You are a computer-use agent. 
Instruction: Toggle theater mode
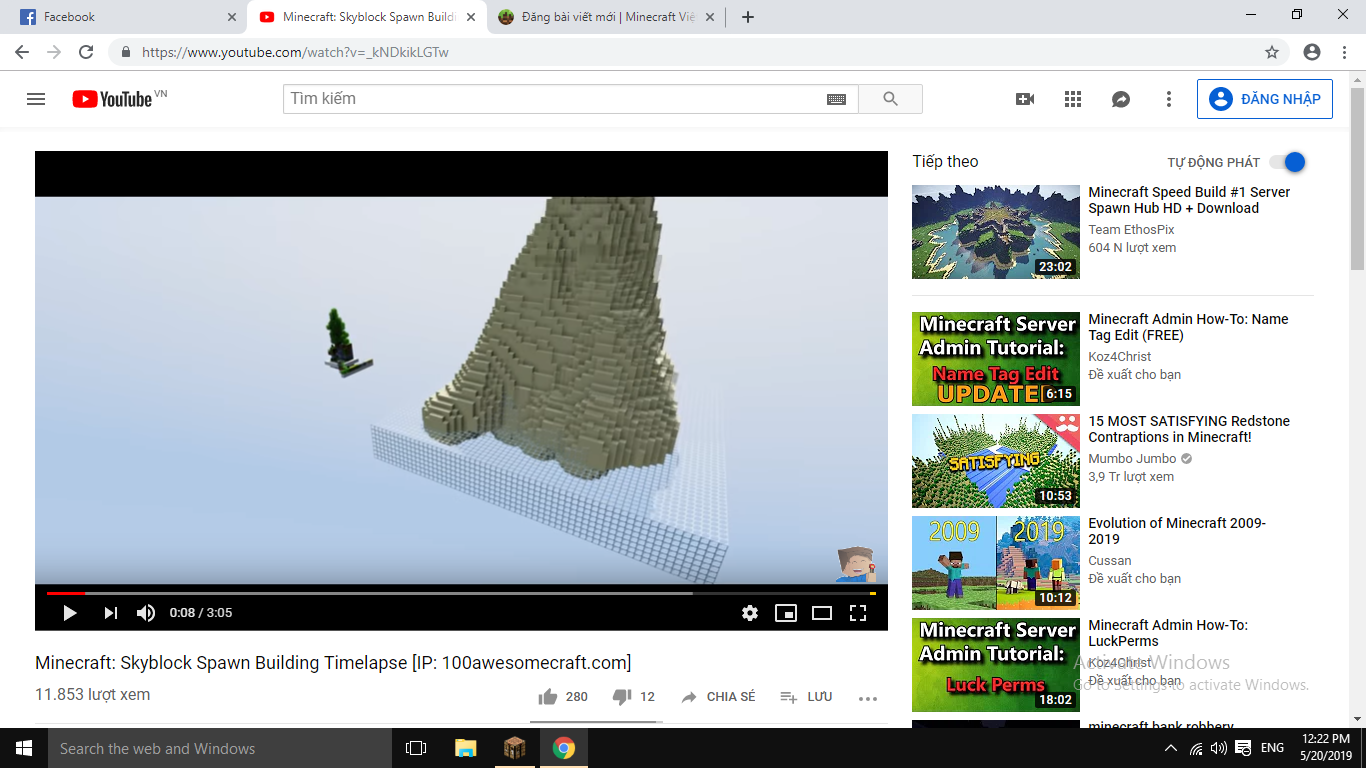pyautogui.click(x=822, y=613)
